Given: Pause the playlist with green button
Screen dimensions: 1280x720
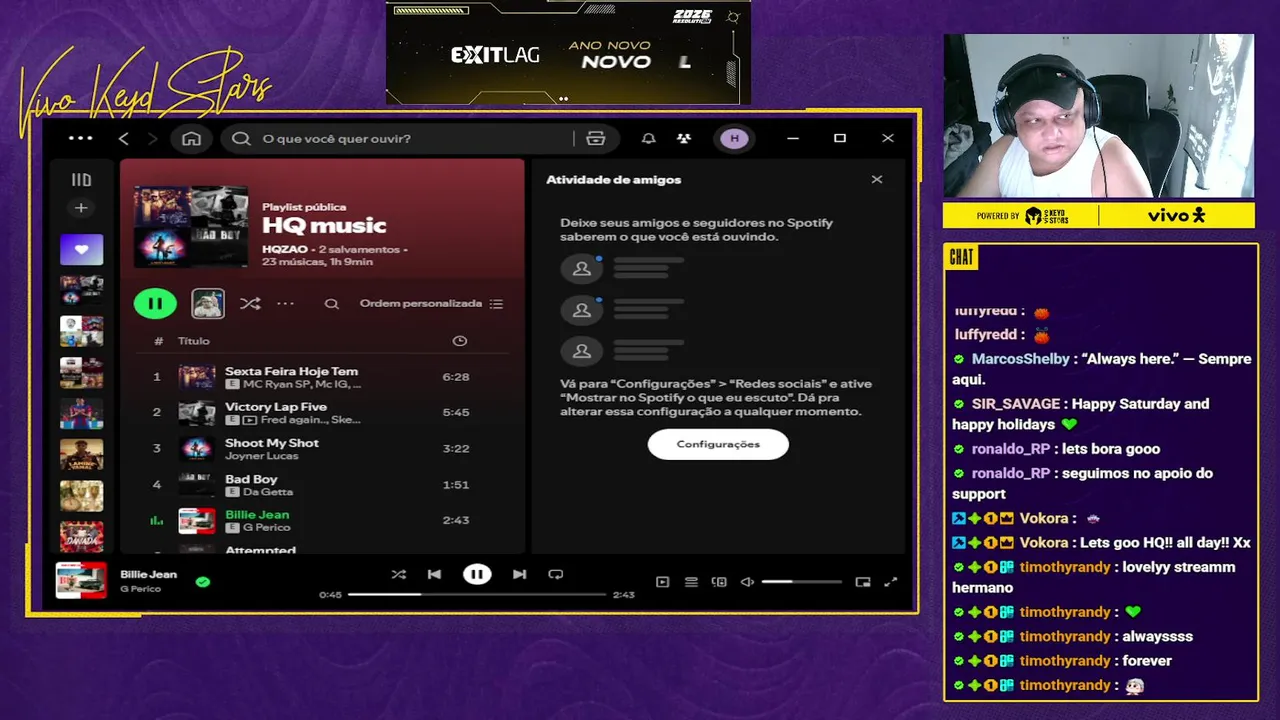Looking at the screenshot, I should click(x=155, y=304).
